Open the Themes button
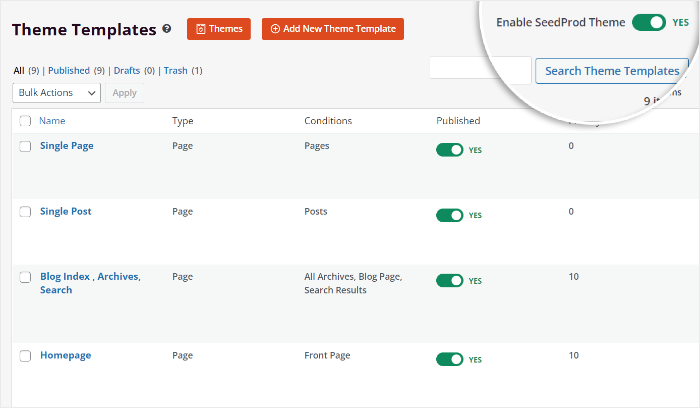700x408 pixels. 219,29
